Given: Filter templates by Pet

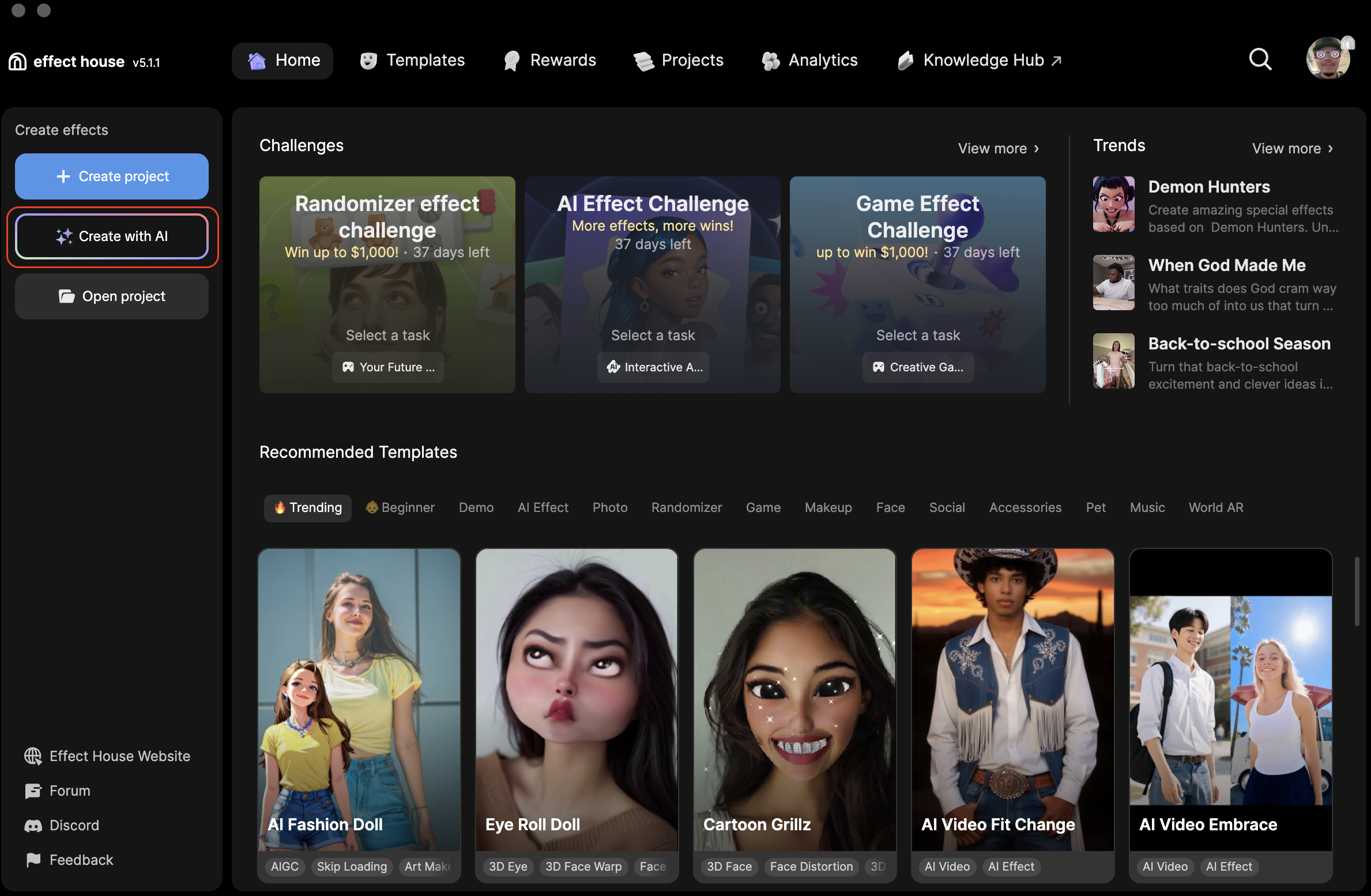Looking at the screenshot, I should click(x=1096, y=507).
